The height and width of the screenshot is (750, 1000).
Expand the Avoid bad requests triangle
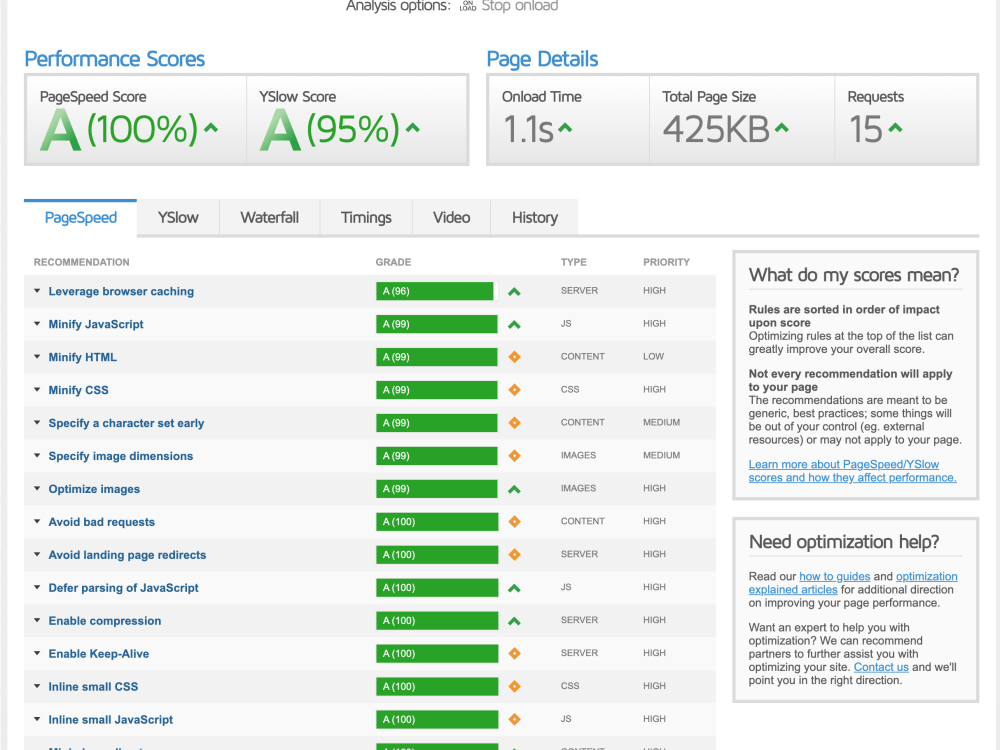point(37,522)
